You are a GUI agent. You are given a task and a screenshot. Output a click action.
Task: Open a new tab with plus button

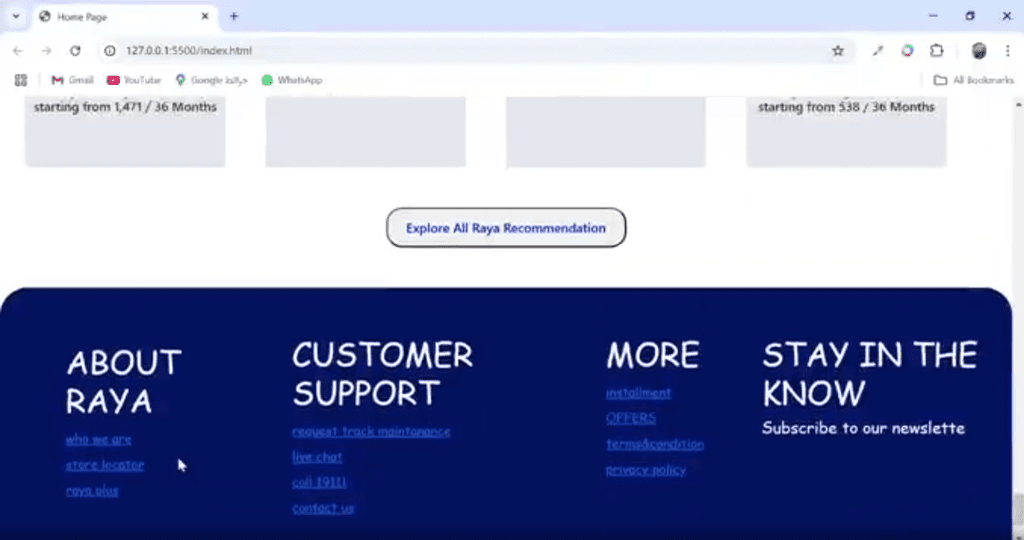click(x=234, y=16)
